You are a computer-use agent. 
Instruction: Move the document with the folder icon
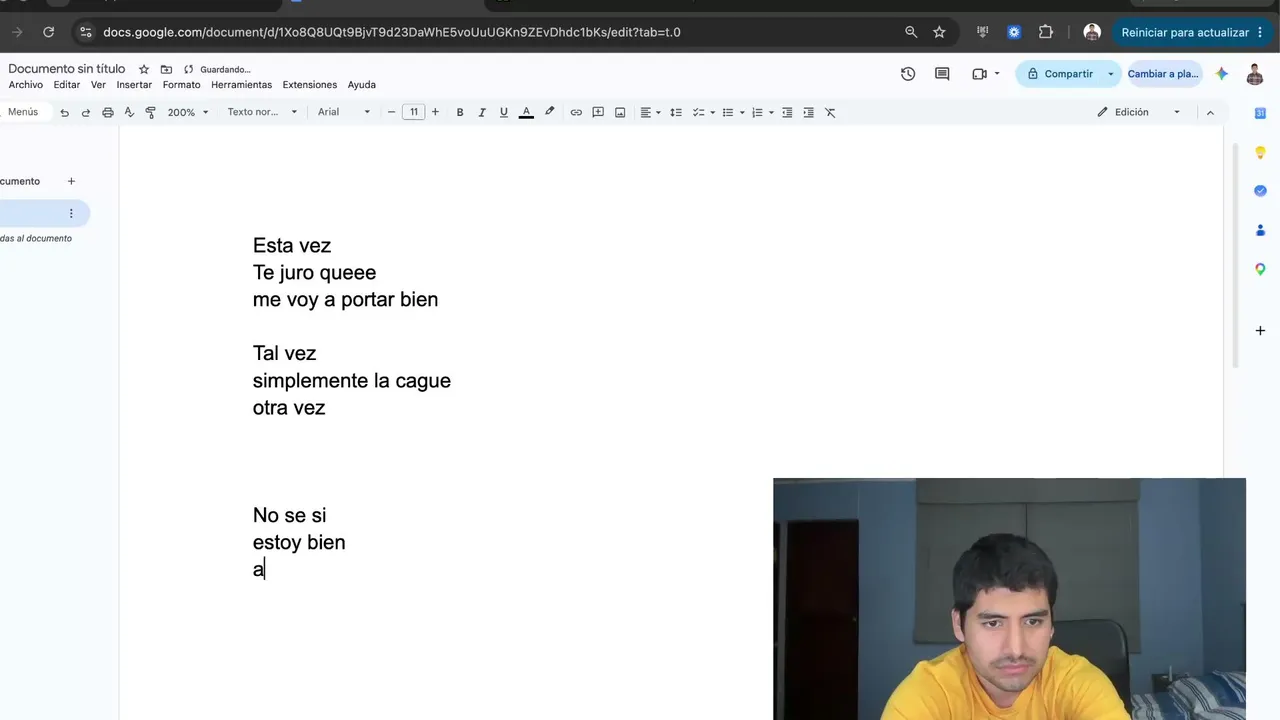point(166,69)
